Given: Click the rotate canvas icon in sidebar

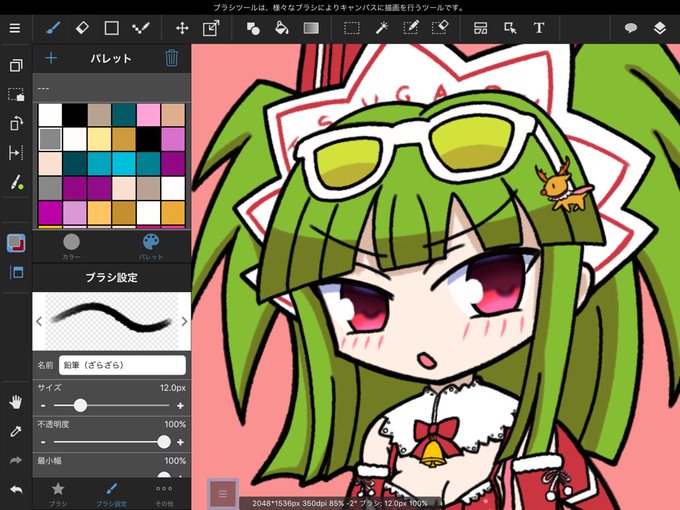Looking at the screenshot, I should 16,124.
